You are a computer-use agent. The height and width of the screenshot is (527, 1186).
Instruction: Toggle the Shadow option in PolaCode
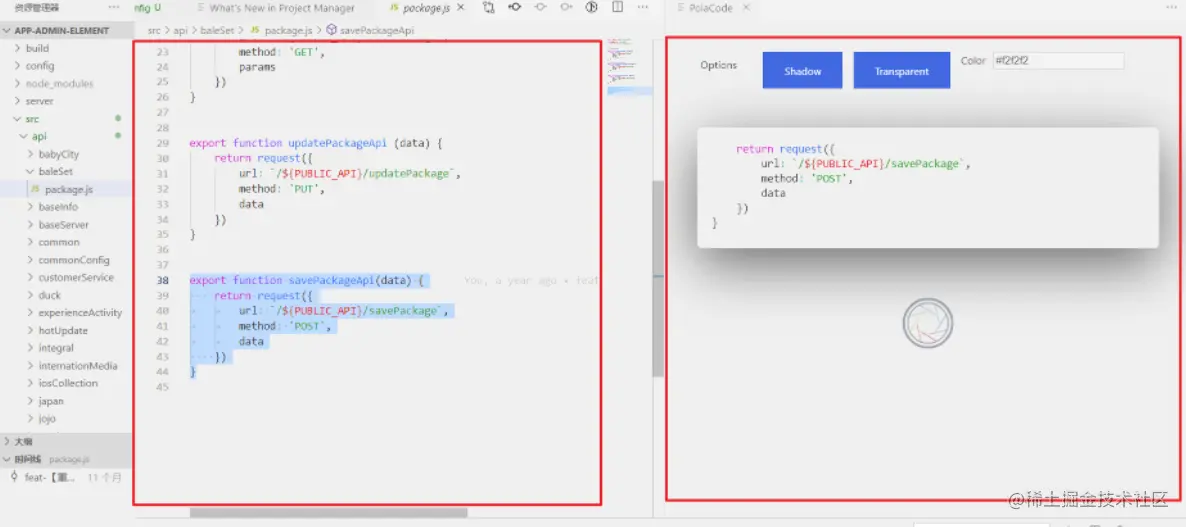[803, 71]
